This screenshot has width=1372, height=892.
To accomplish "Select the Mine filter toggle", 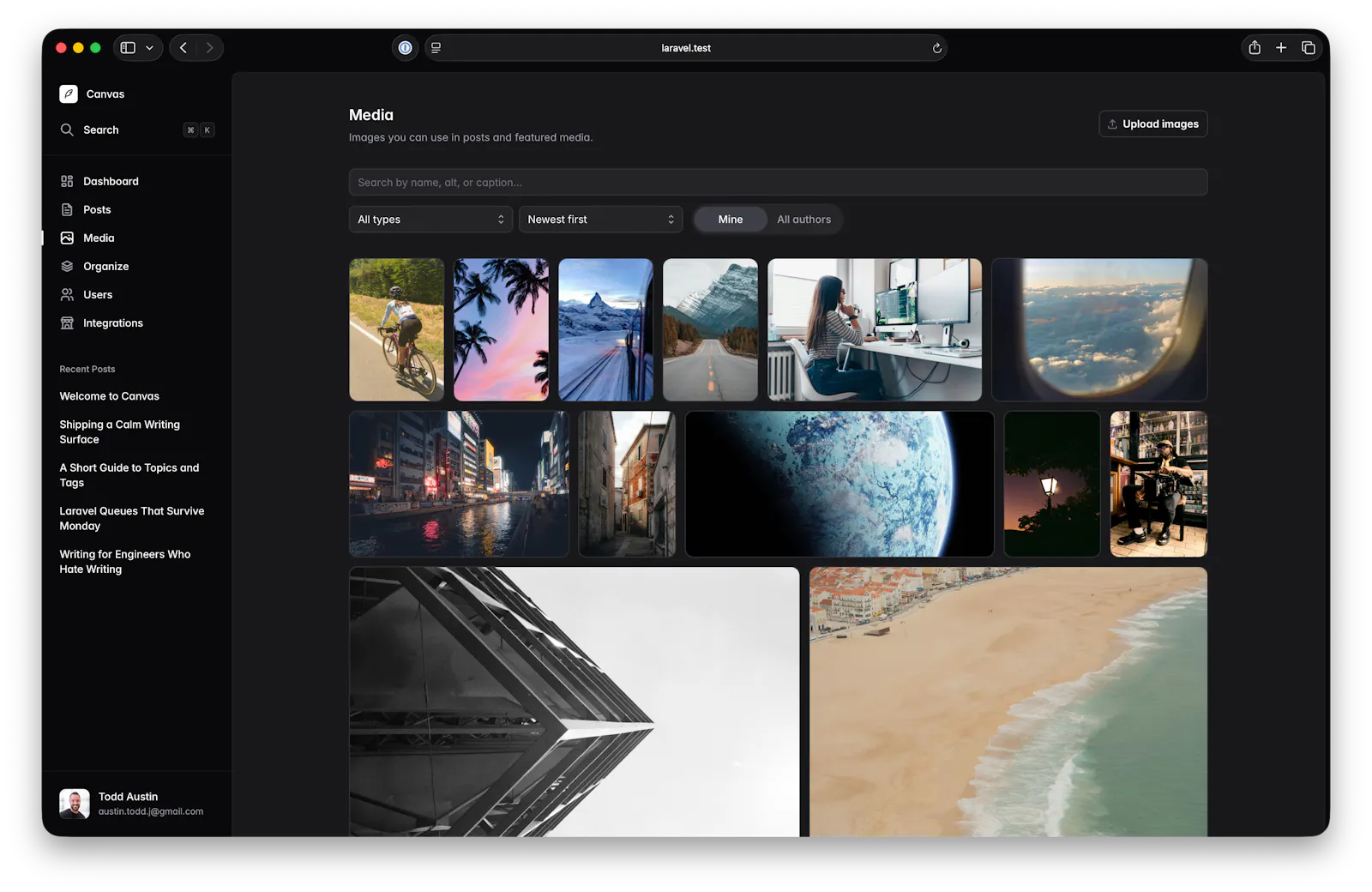I will [731, 220].
